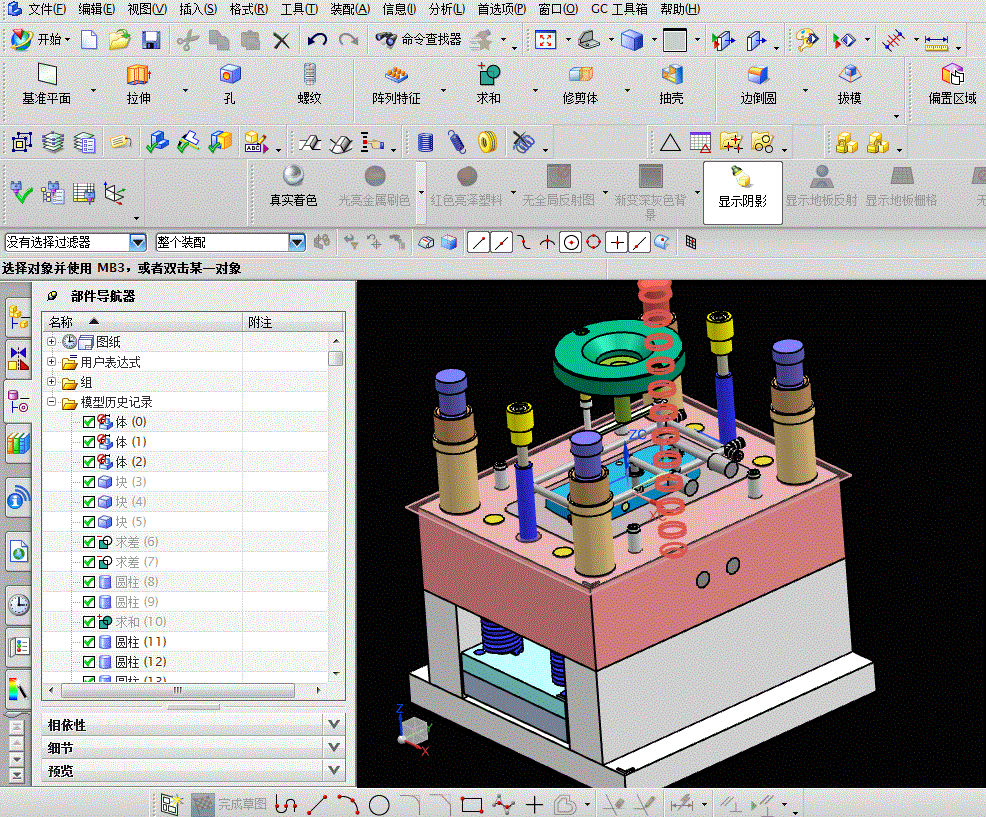Uncheck the 求差 (6) feature checkbox
986x817 pixels.
click(x=89, y=542)
